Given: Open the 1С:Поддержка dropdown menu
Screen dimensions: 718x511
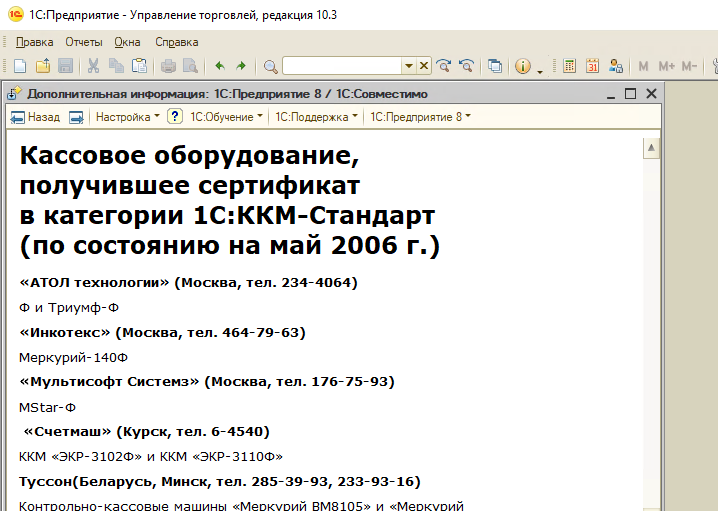Looking at the screenshot, I should (316, 117).
